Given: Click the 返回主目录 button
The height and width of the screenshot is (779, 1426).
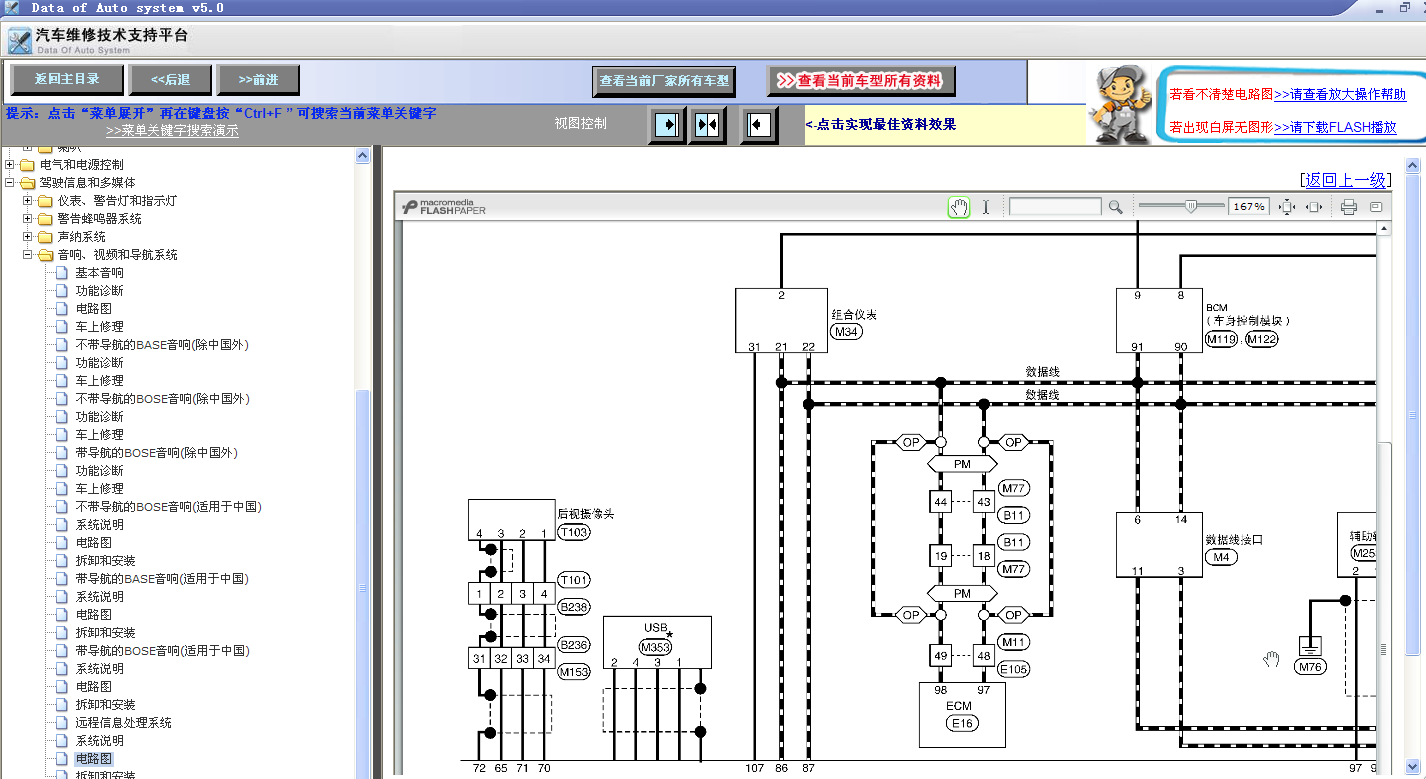Looking at the screenshot, I should coord(68,79).
